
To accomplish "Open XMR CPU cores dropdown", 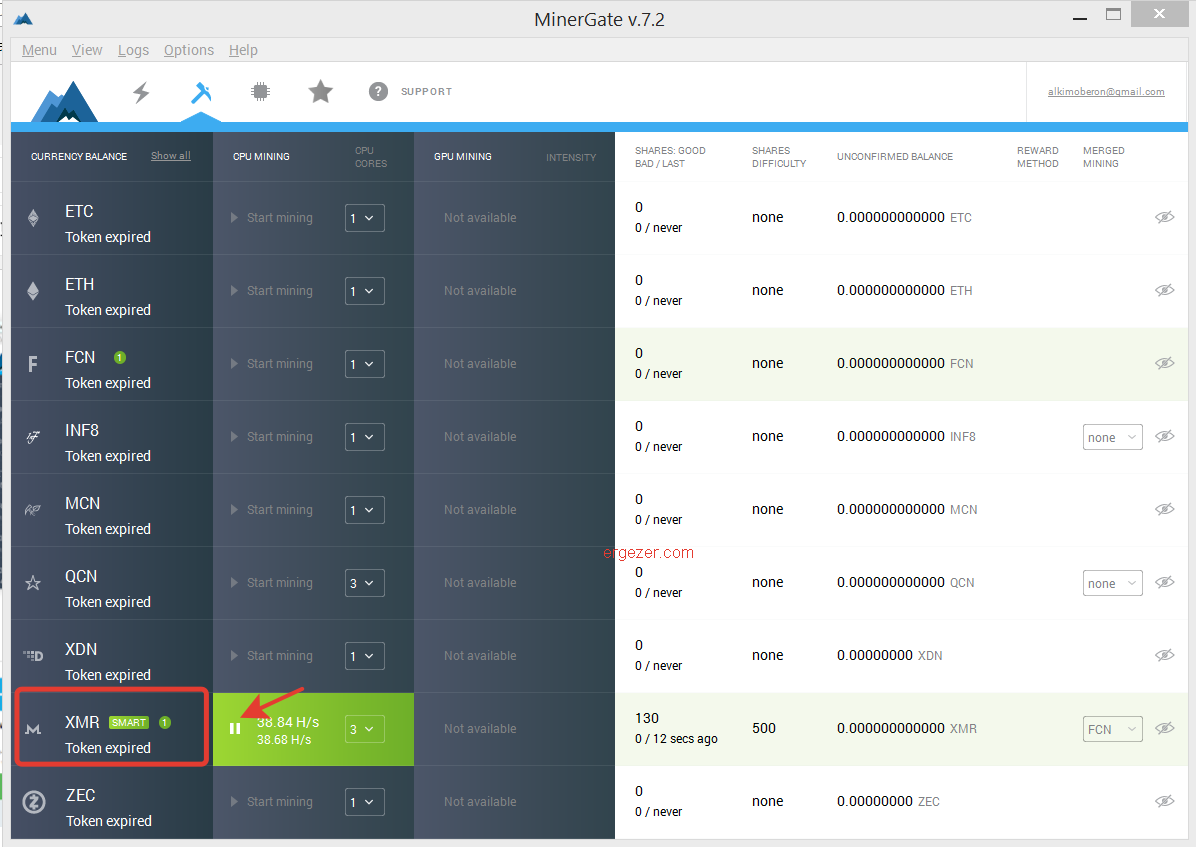I will (365, 729).
